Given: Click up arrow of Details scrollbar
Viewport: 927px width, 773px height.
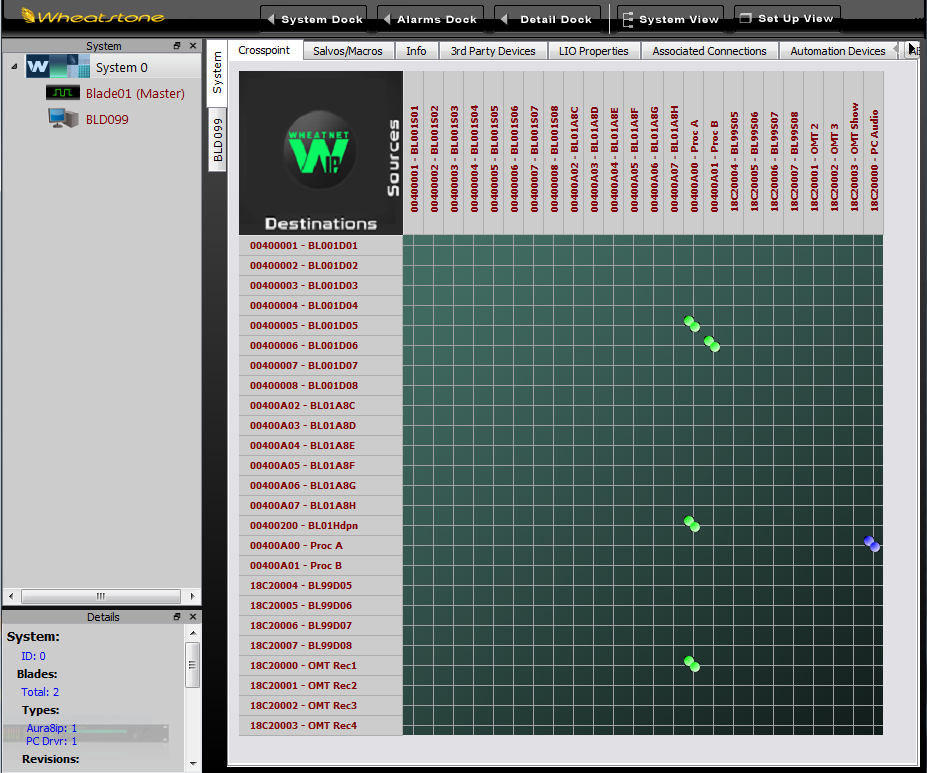Looking at the screenshot, I should [193, 633].
